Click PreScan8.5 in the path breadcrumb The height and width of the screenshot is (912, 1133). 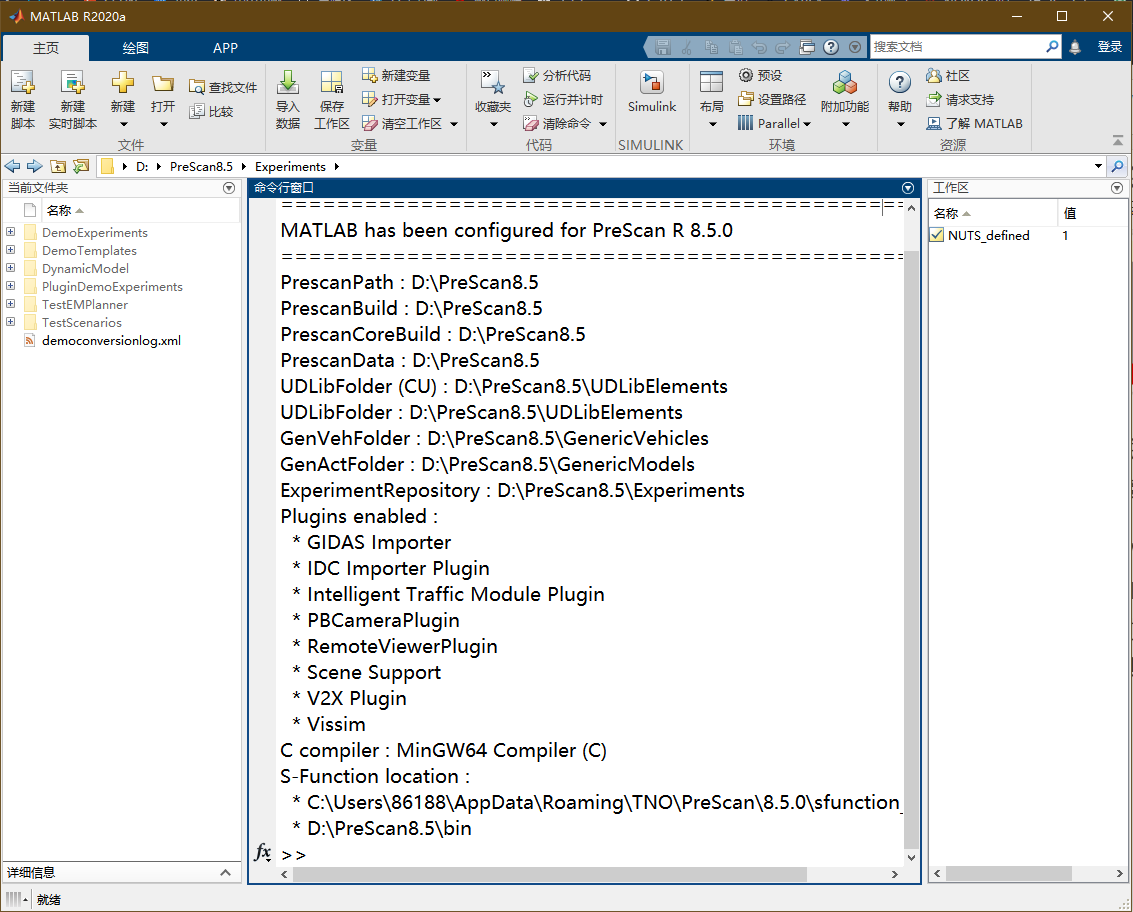pos(202,167)
